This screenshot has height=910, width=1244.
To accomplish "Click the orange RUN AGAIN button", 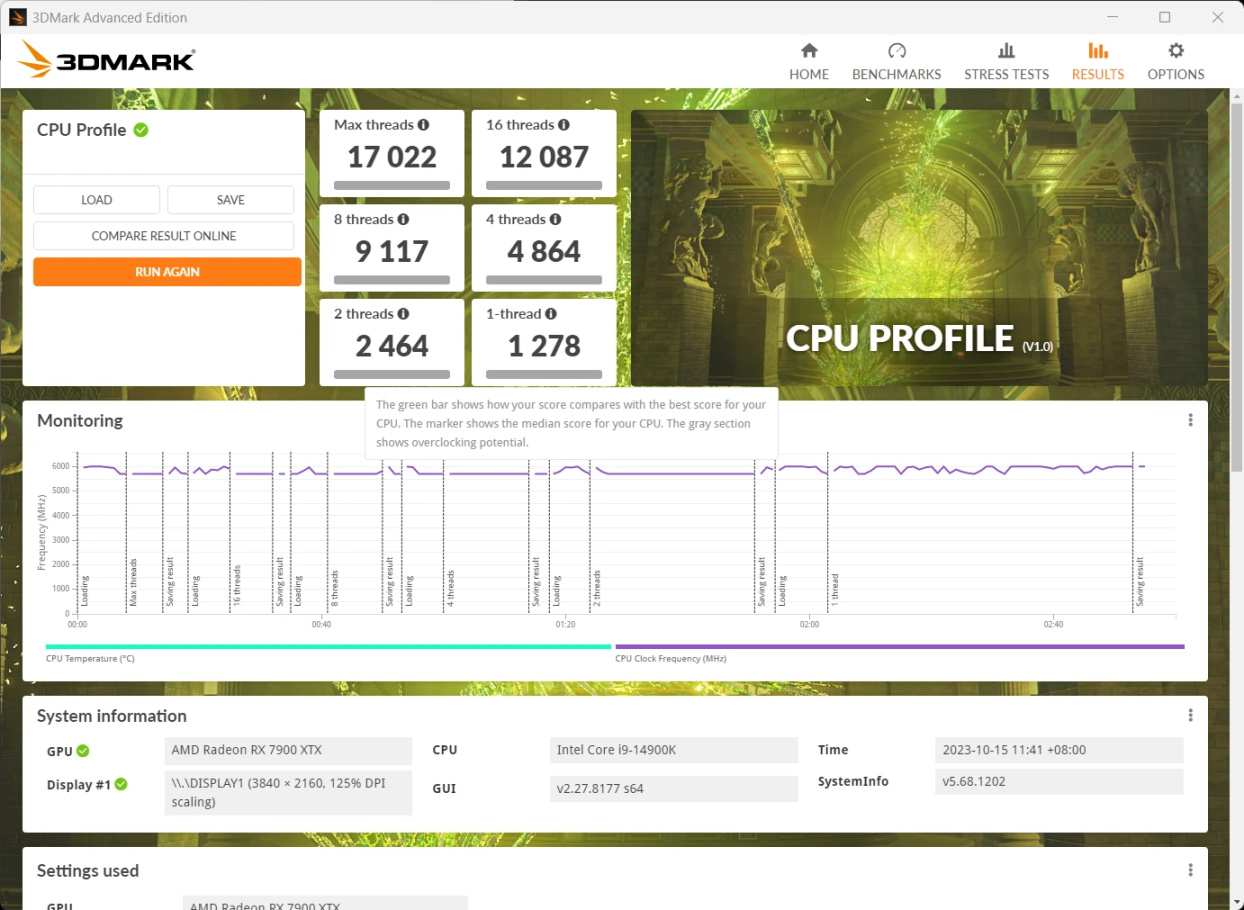I will pyautogui.click(x=167, y=272).
